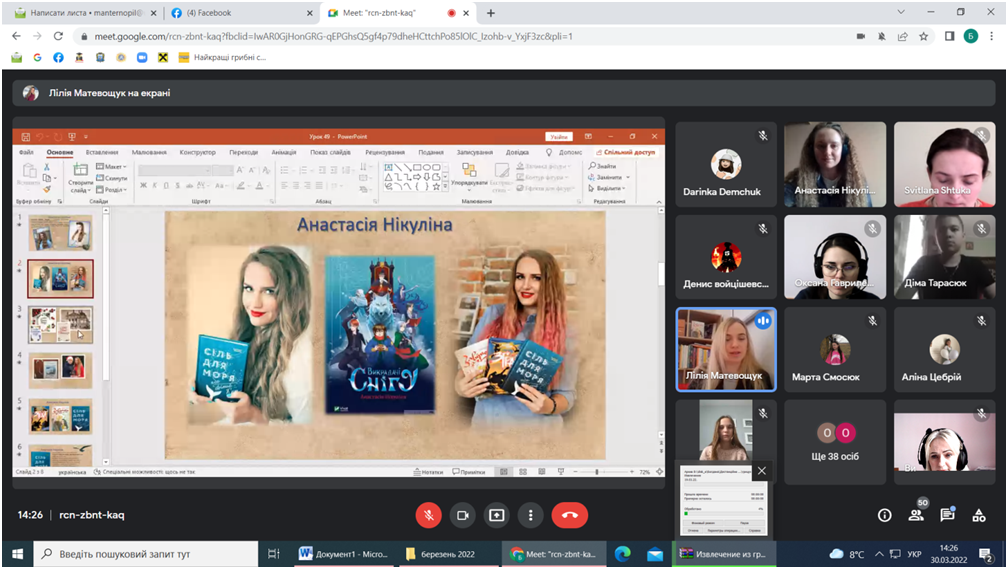Image resolution: width=1008 pixels, height=569 pixels.
Task: Open Windows Start menu
Action: 17,554
